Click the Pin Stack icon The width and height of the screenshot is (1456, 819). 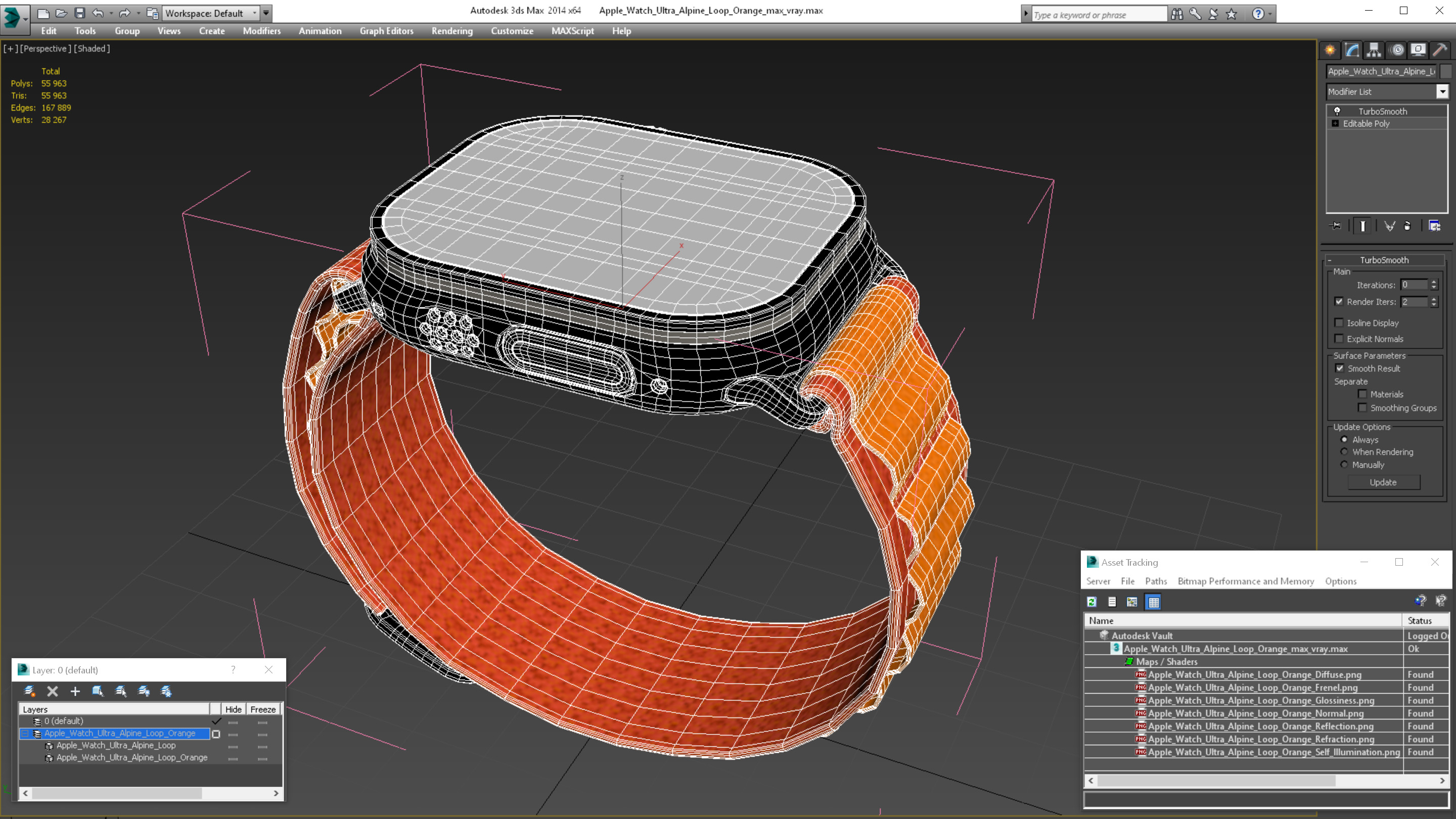tap(1336, 226)
